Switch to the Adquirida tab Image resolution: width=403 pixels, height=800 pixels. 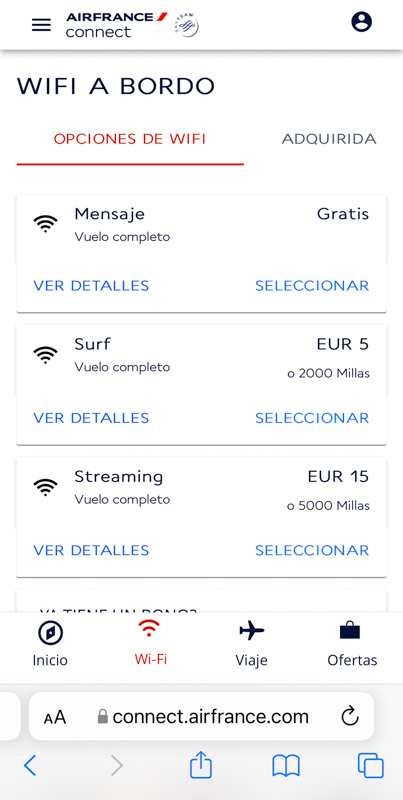click(x=329, y=139)
